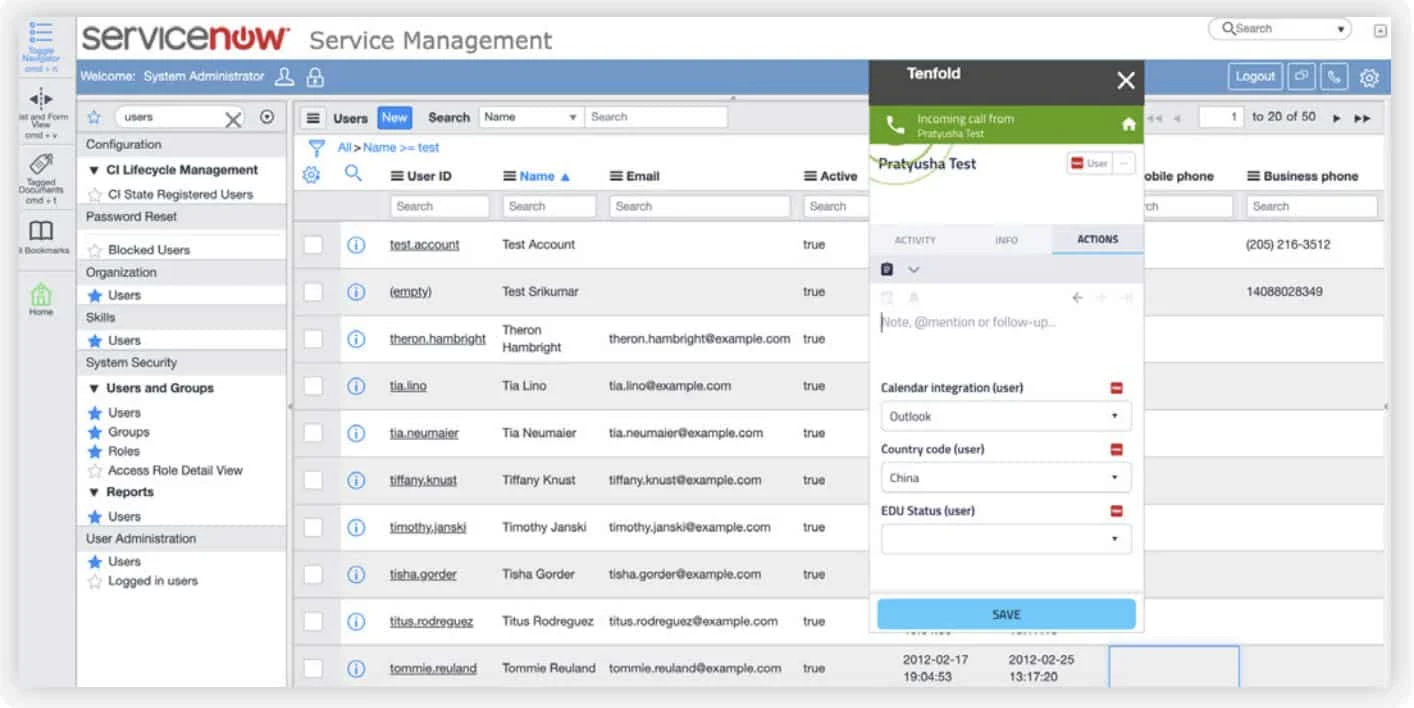
Task: Open list personalize gear icon
Action: 311,175
